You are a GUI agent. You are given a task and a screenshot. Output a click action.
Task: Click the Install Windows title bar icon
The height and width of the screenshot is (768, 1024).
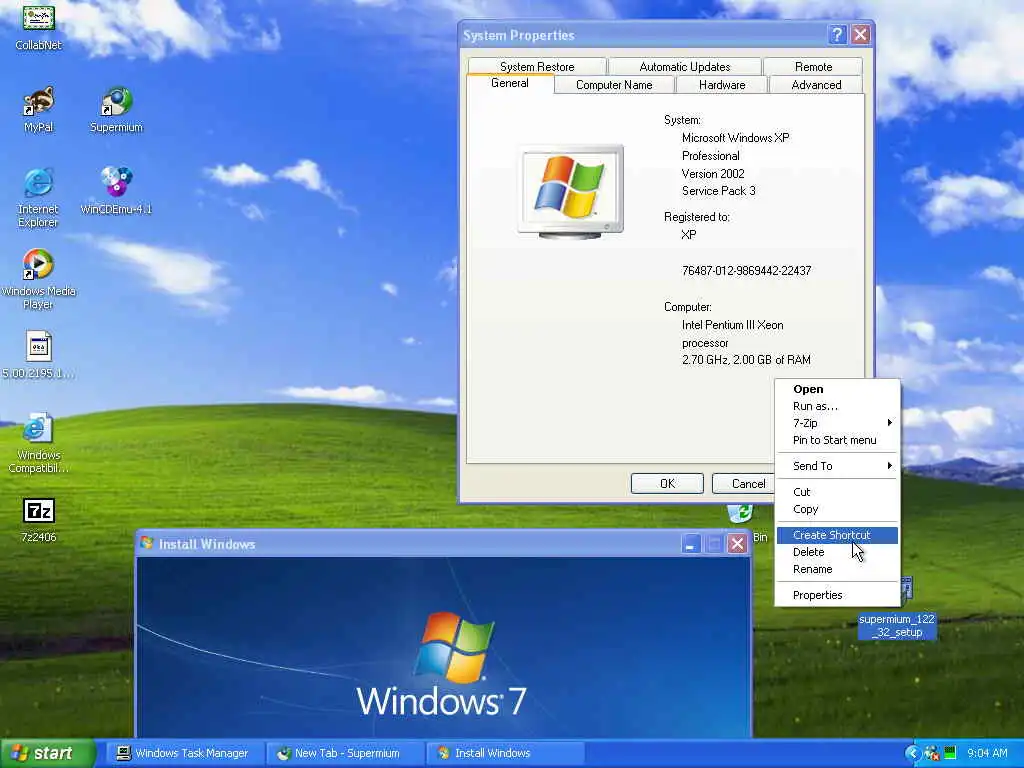147,543
